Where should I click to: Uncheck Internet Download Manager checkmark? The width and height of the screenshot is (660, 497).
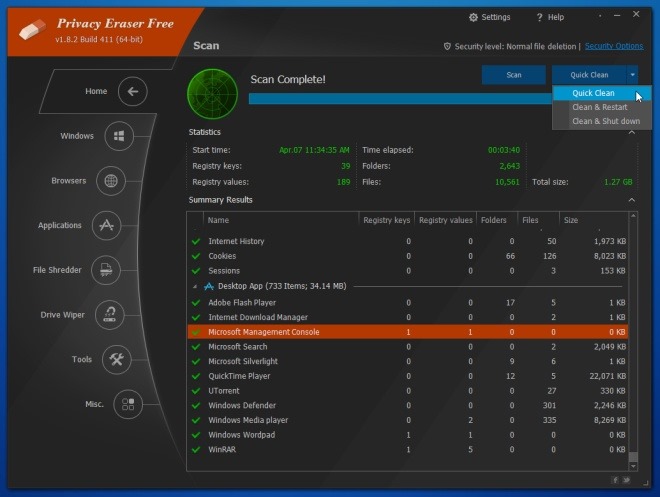click(x=196, y=317)
